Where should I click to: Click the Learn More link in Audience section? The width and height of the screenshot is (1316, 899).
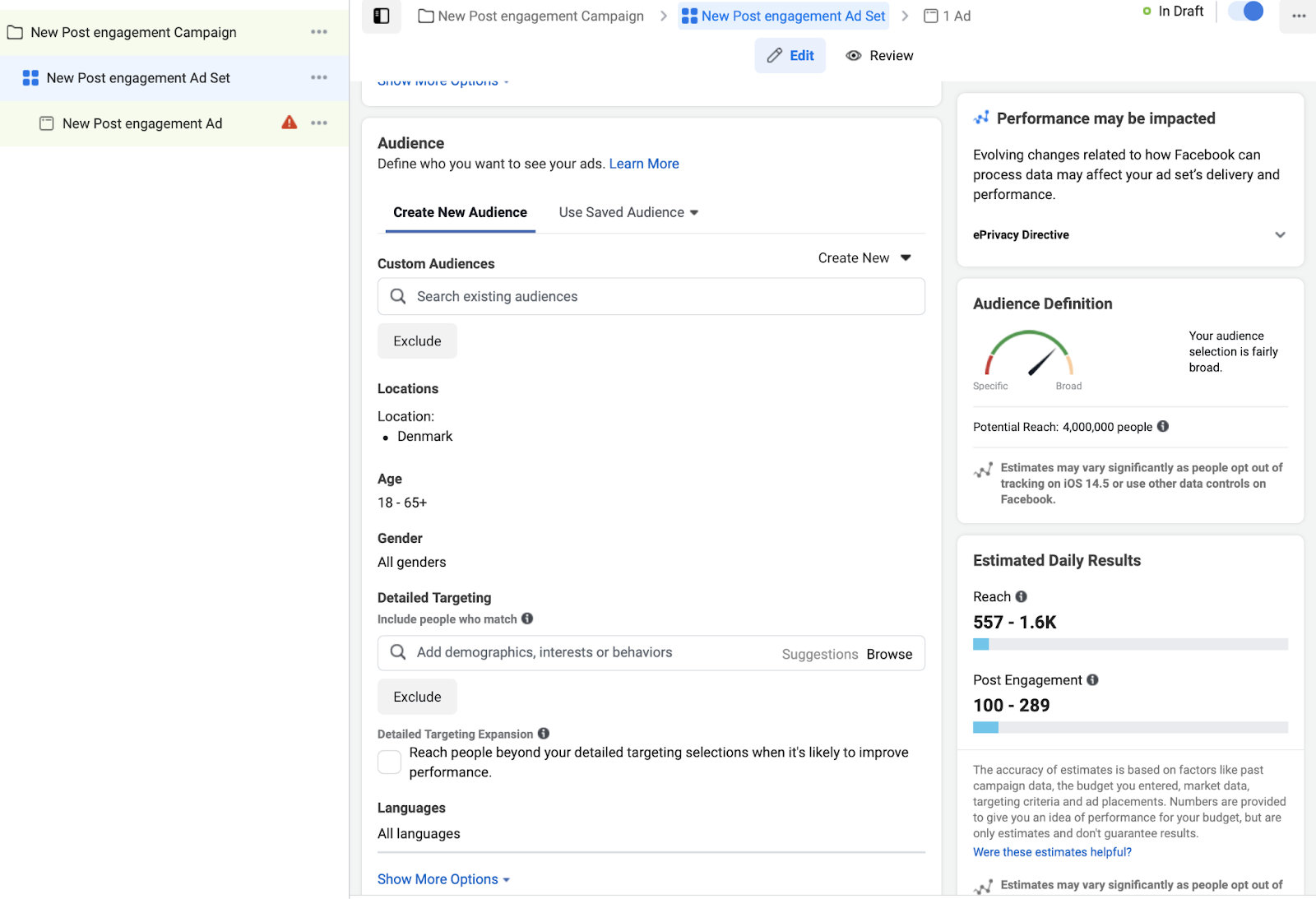(644, 164)
